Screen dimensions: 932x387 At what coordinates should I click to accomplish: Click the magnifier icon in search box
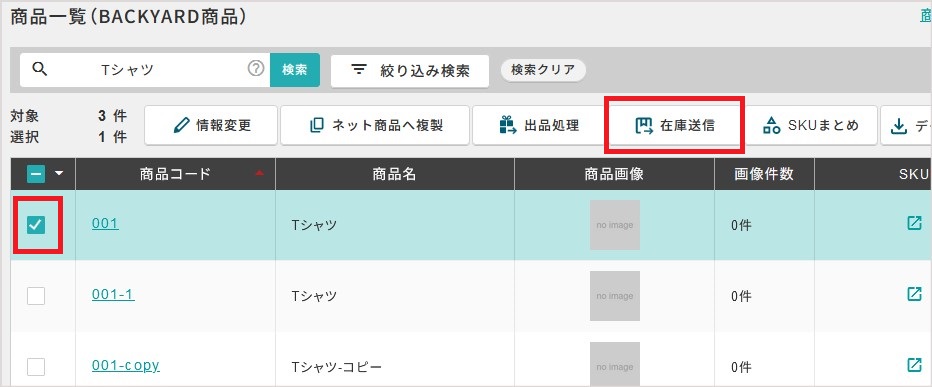40,69
